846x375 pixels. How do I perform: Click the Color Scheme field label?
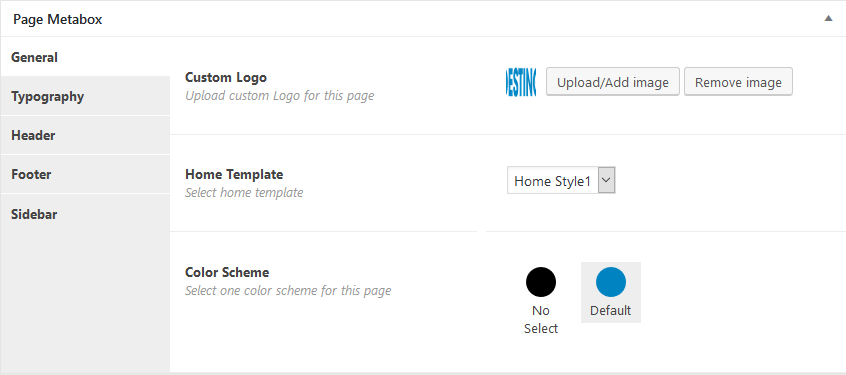[227, 272]
